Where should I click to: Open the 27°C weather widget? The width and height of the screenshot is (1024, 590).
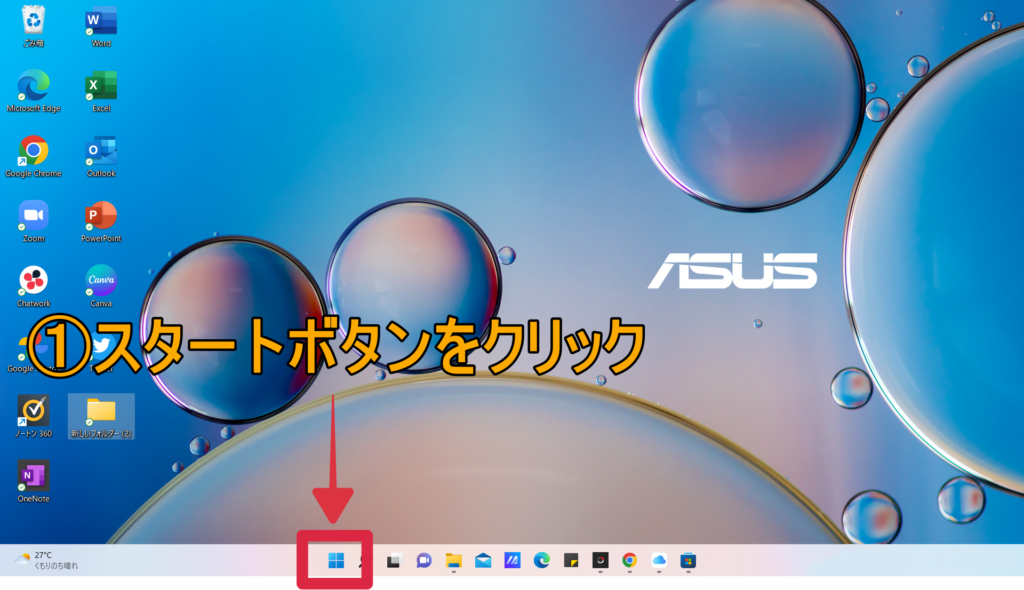click(46, 560)
